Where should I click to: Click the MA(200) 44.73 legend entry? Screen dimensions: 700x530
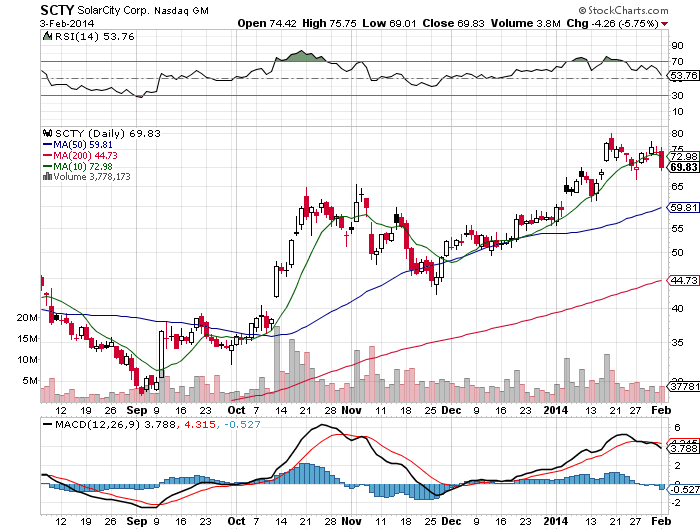point(85,155)
